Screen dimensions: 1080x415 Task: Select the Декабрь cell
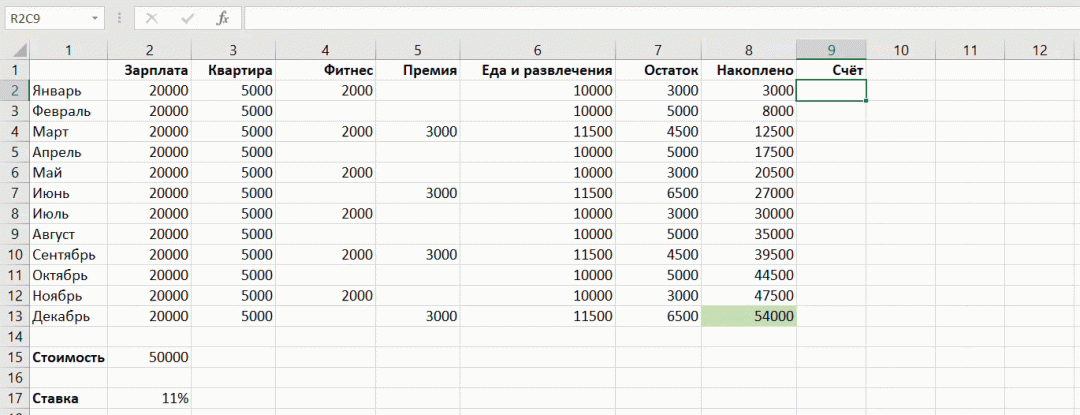point(68,317)
